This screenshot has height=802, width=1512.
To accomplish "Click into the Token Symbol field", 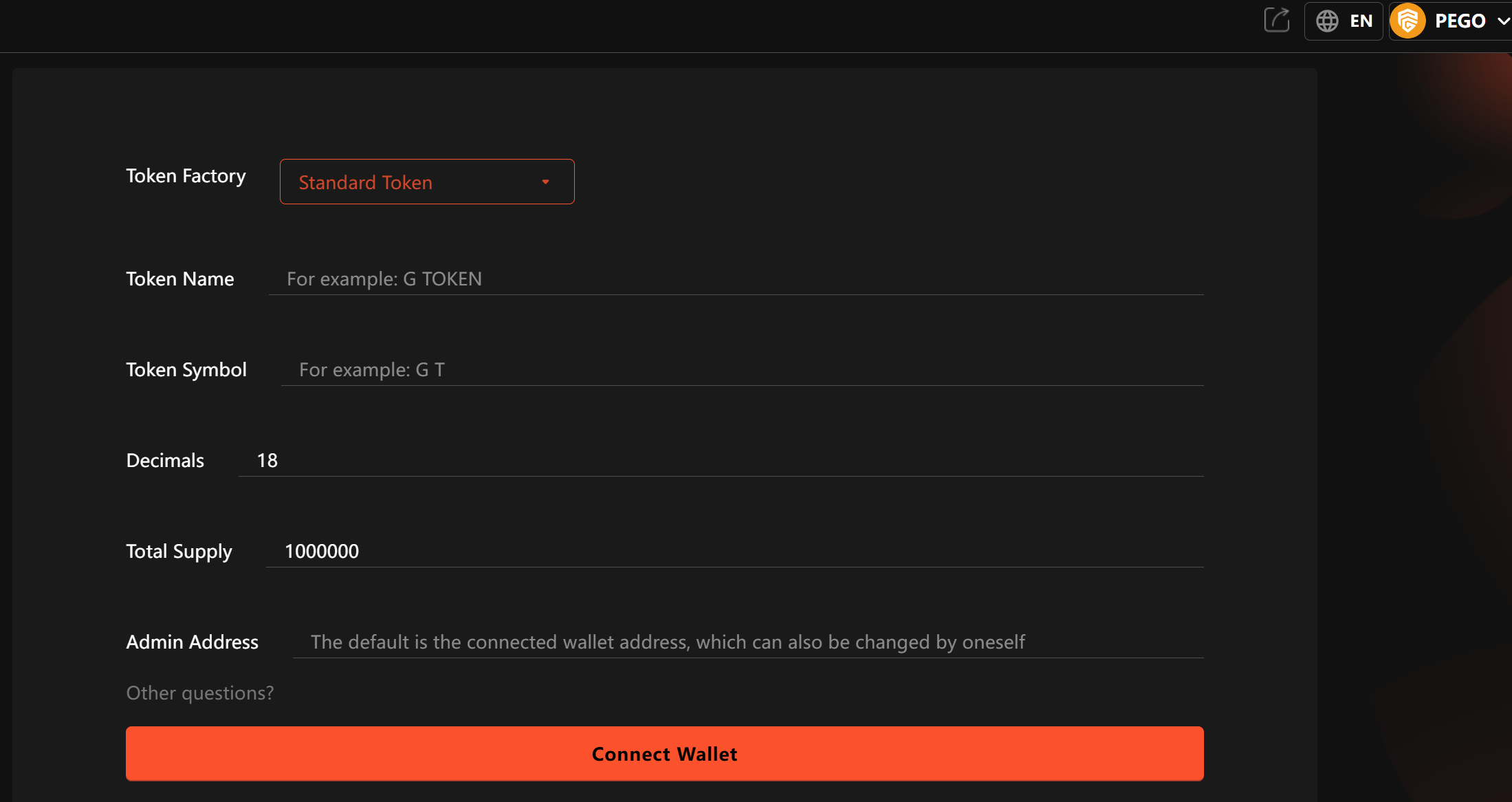I will pos(742,370).
